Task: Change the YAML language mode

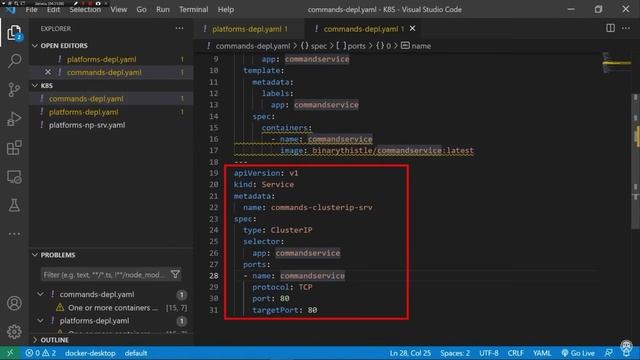Action: 542,353
